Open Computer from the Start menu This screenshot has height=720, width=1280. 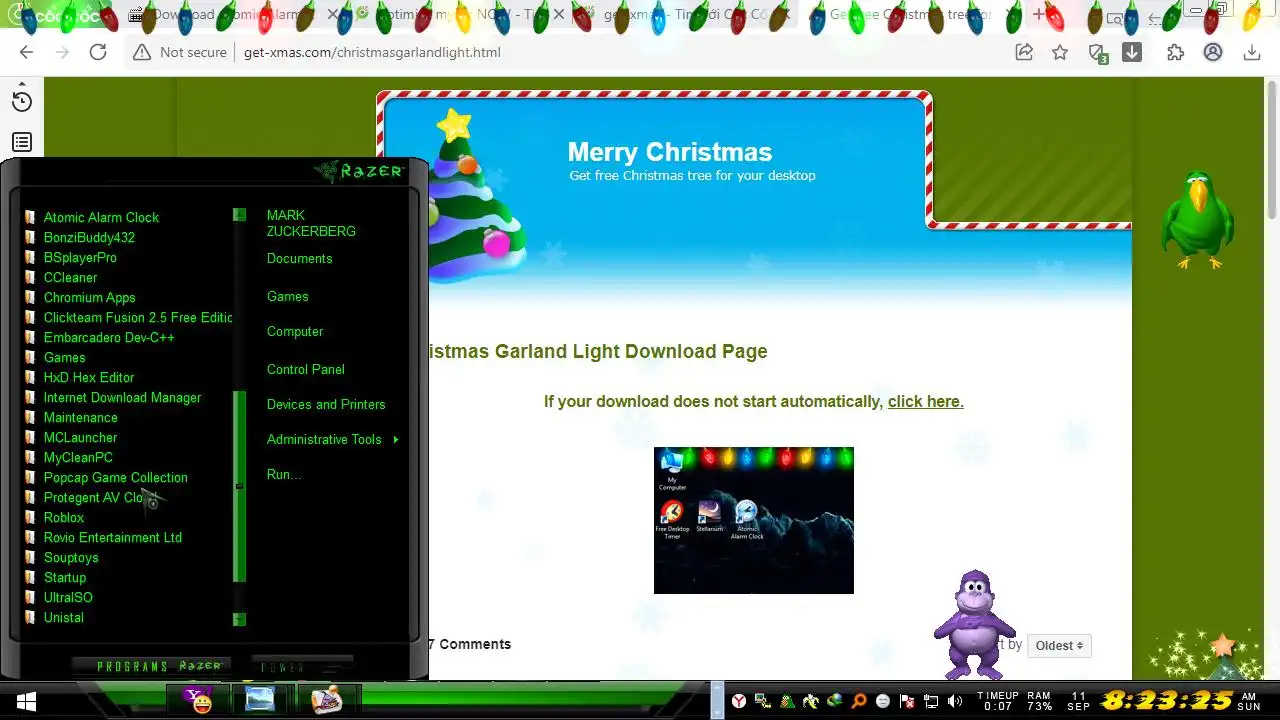click(295, 331)
